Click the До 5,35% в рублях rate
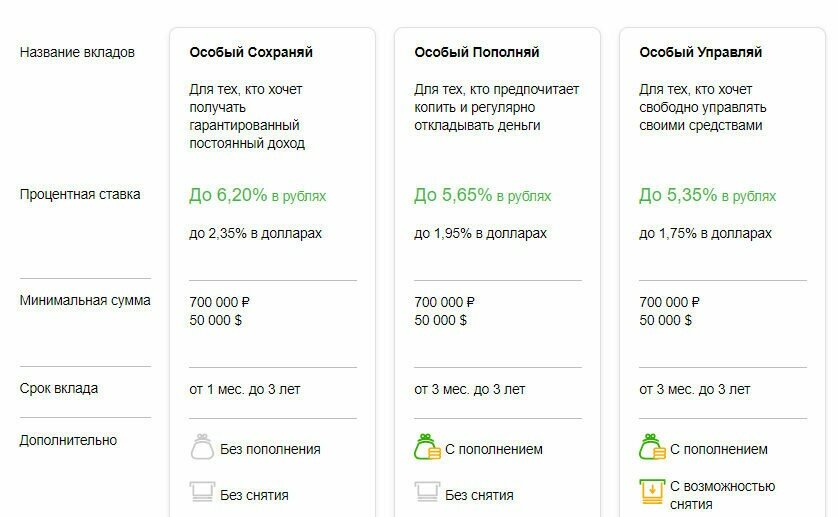This screenshot has height=517, width=838. [708, 195]
